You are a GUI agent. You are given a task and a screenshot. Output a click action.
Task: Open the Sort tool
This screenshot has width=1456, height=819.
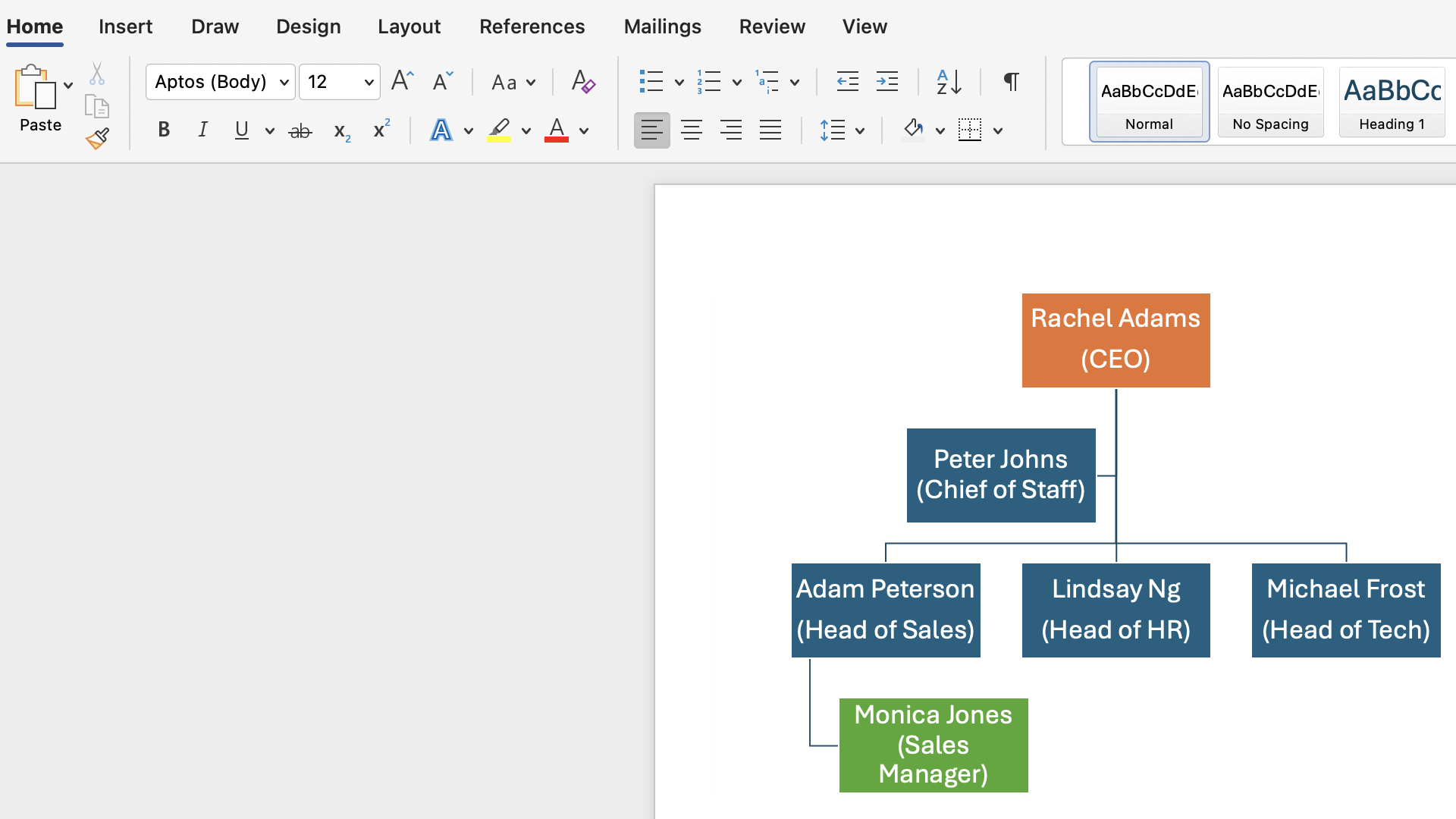(948, 81)
